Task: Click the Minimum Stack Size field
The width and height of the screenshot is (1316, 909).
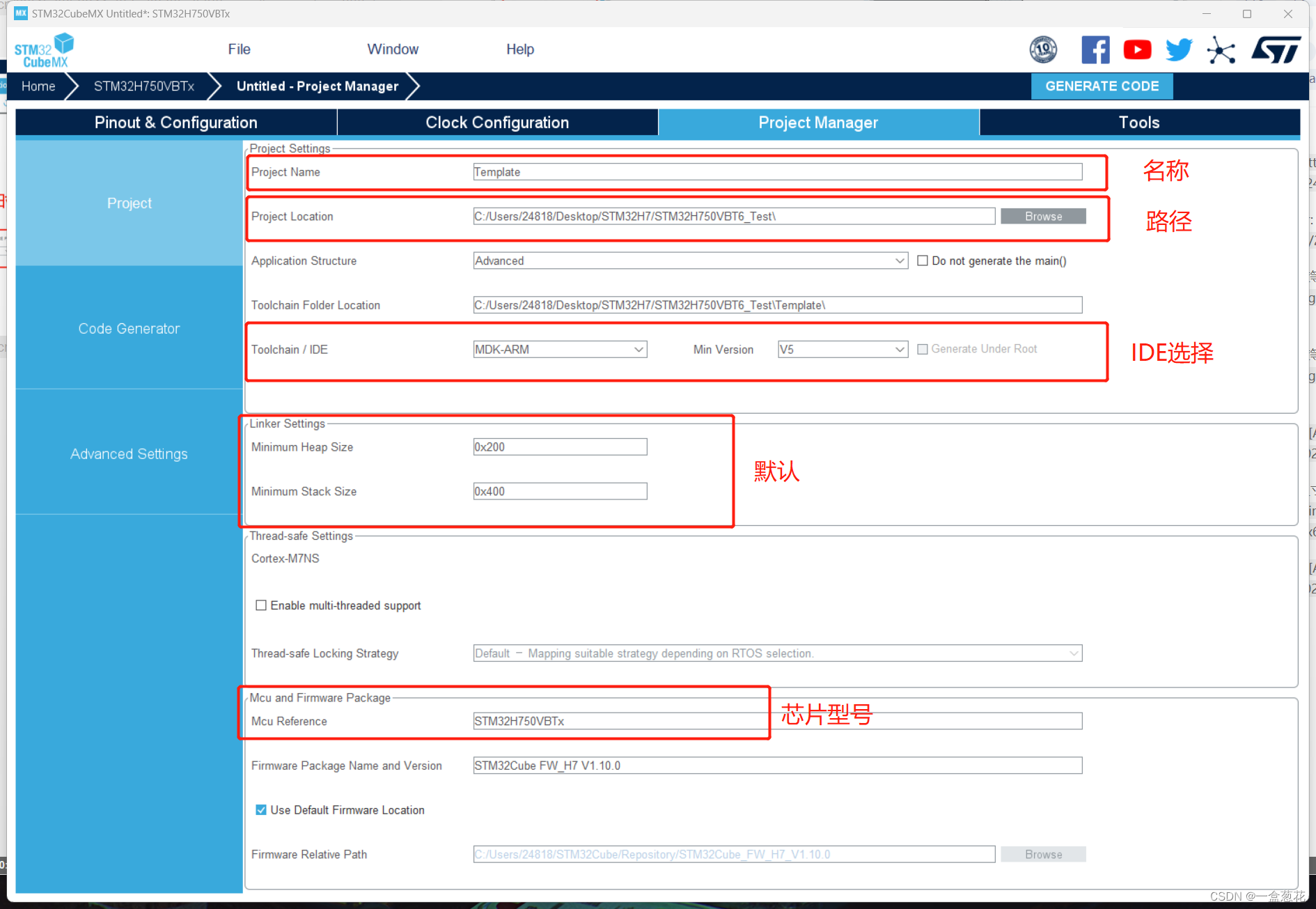Action: 561,491
